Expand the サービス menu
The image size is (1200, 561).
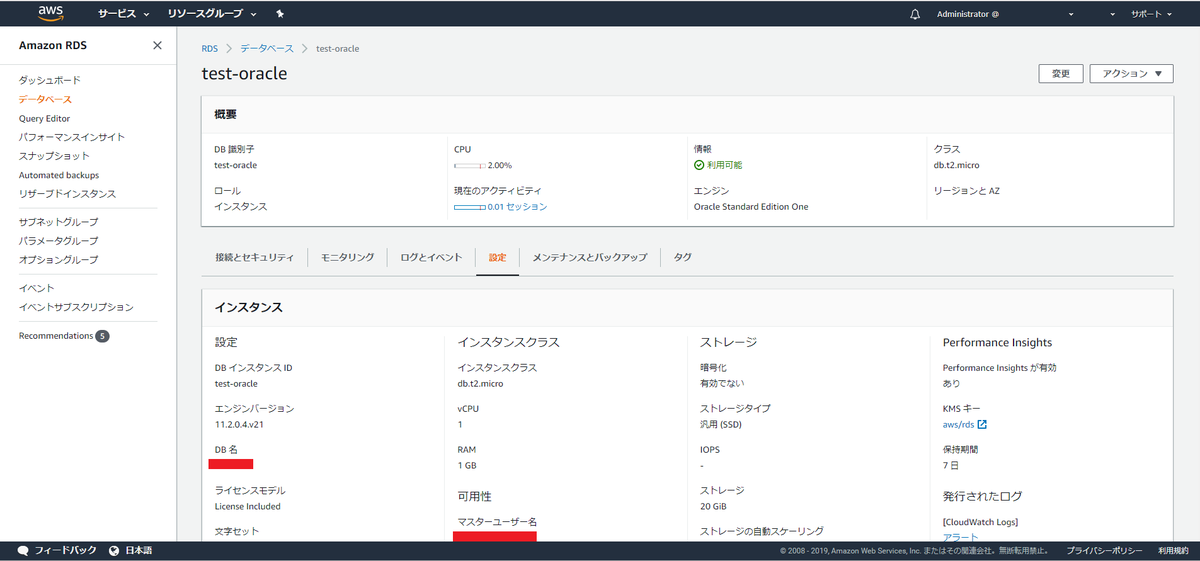124,14
